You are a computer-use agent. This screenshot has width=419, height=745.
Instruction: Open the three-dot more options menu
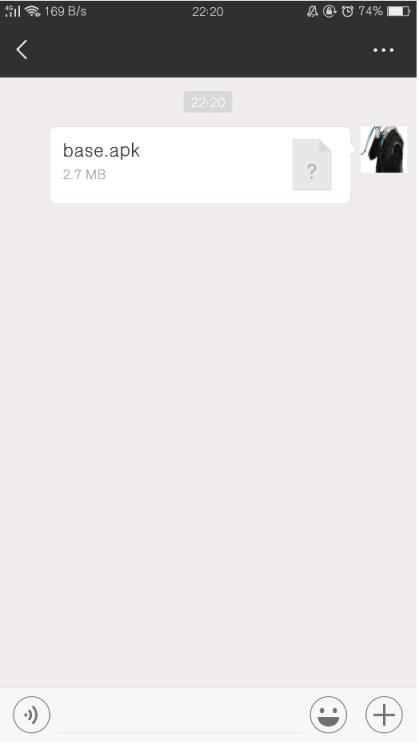[383, 50]
